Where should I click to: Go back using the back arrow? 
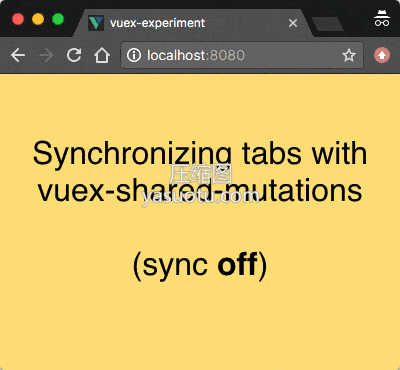coord(18,55)
